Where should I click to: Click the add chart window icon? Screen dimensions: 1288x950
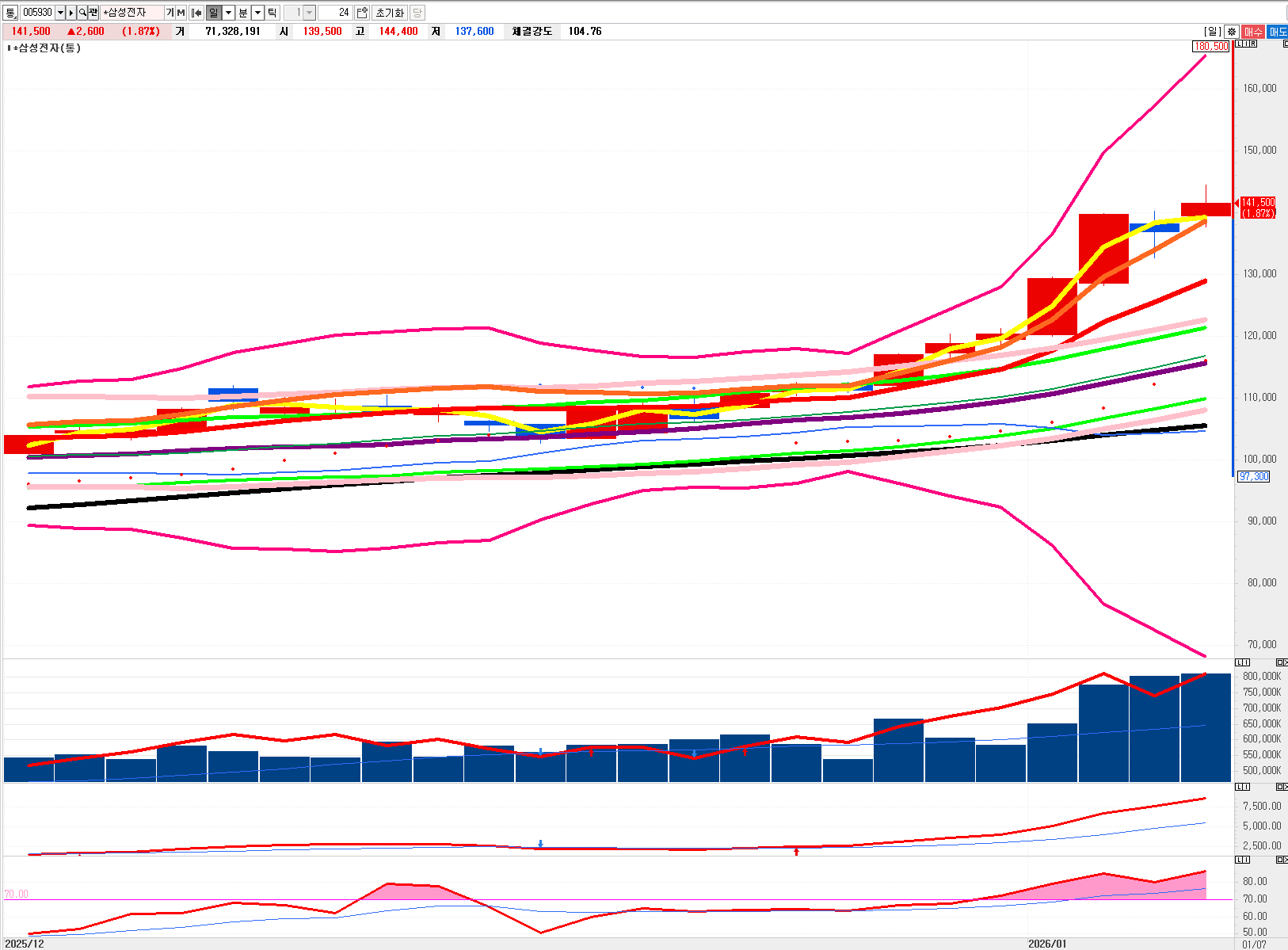[x=362, y=13]
